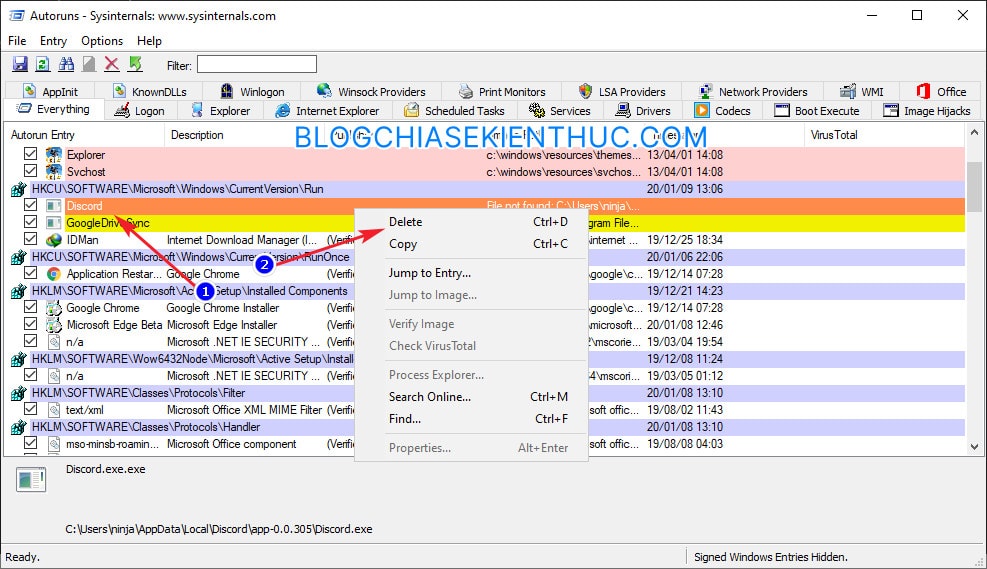Click the registry icon beside HKCU Run key

click(19, 189)
